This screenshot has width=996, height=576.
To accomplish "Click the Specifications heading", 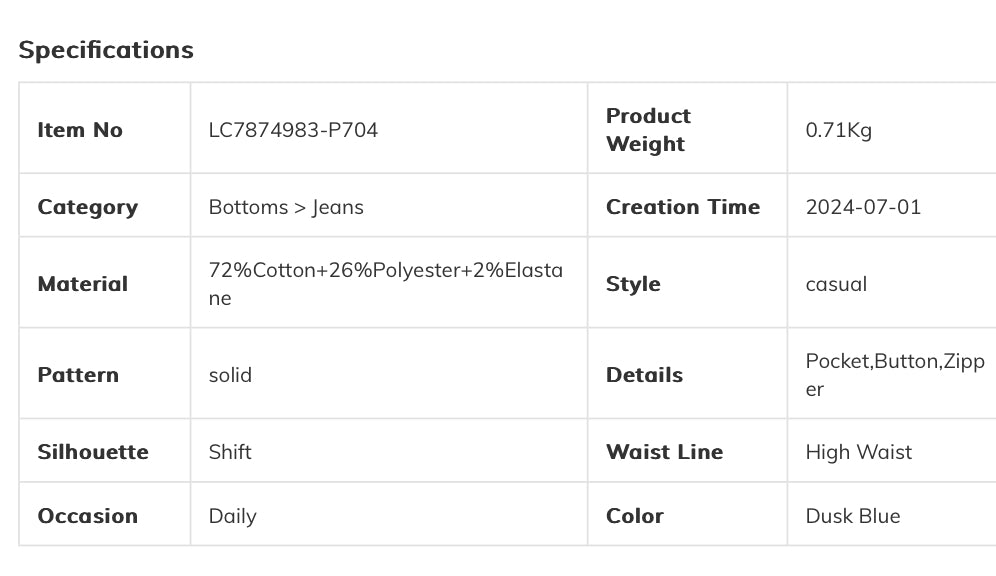I will [x=106, y=50].
